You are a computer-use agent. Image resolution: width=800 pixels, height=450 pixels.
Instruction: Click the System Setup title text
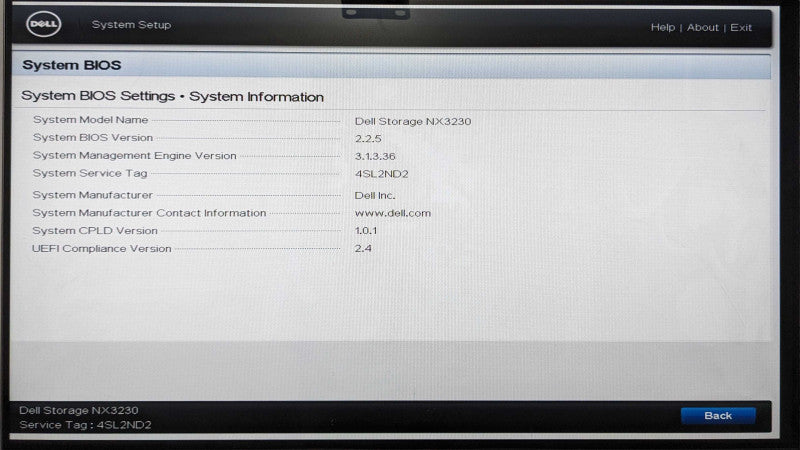click(x=132, y=24)
